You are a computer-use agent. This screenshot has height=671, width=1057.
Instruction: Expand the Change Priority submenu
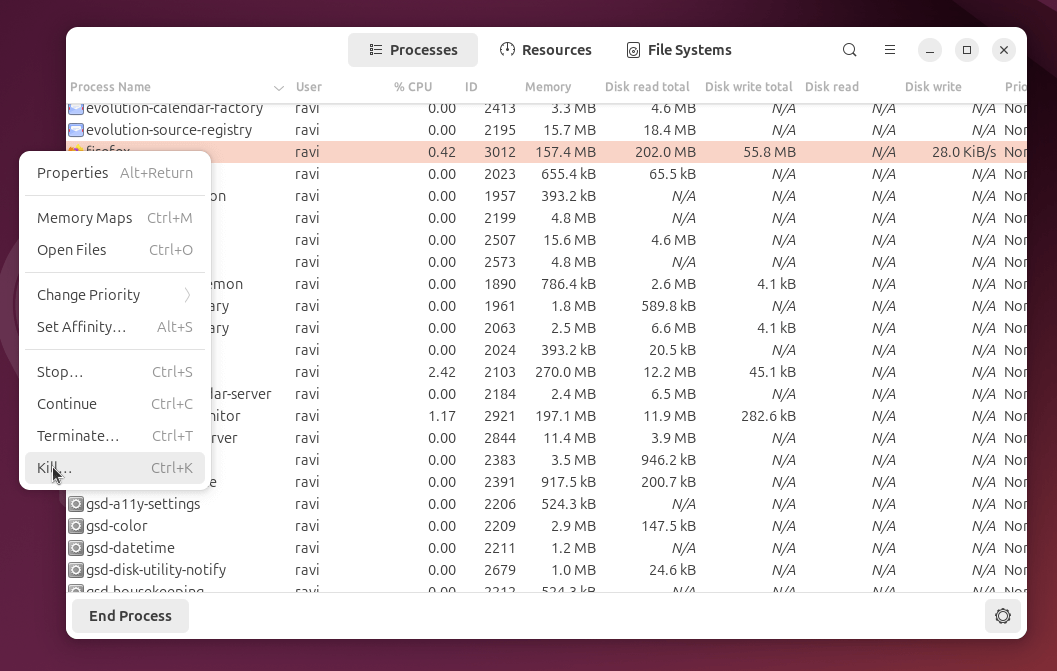click(x=114, y=295)
